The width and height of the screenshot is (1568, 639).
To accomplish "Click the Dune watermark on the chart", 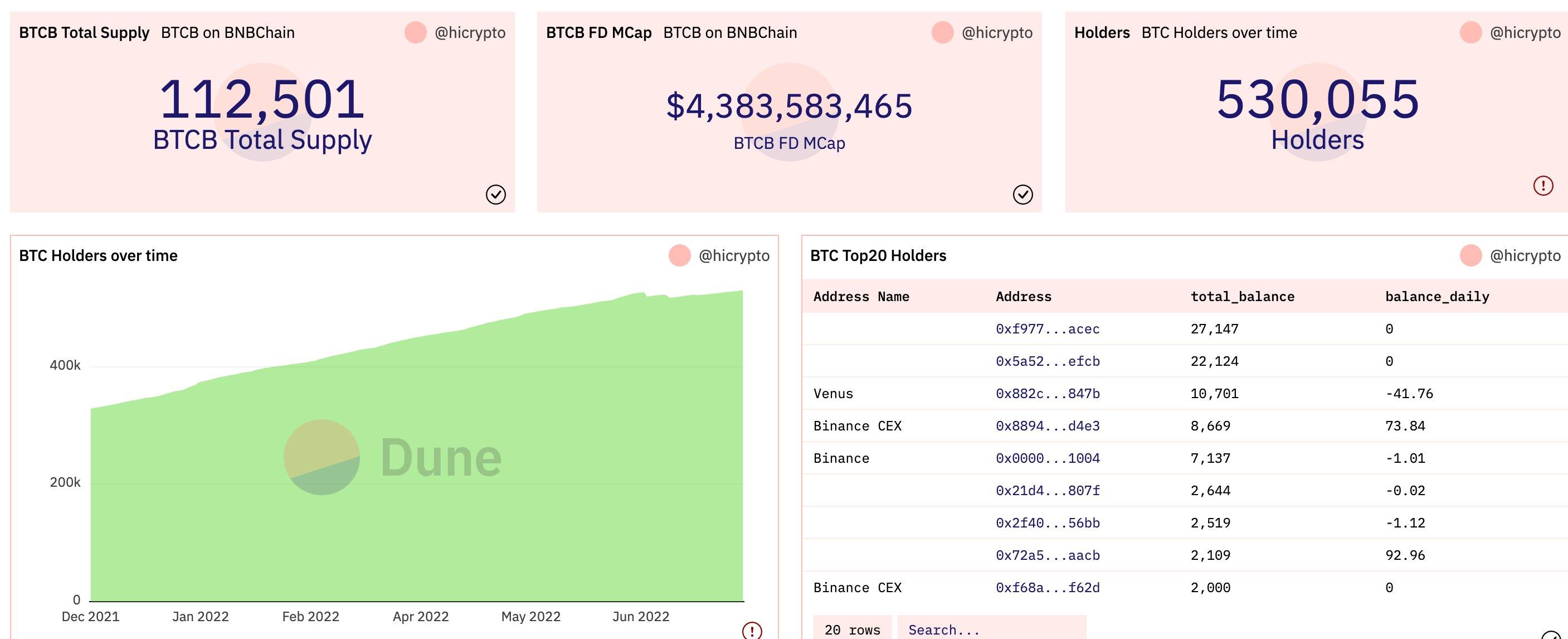I will (393, 457).
